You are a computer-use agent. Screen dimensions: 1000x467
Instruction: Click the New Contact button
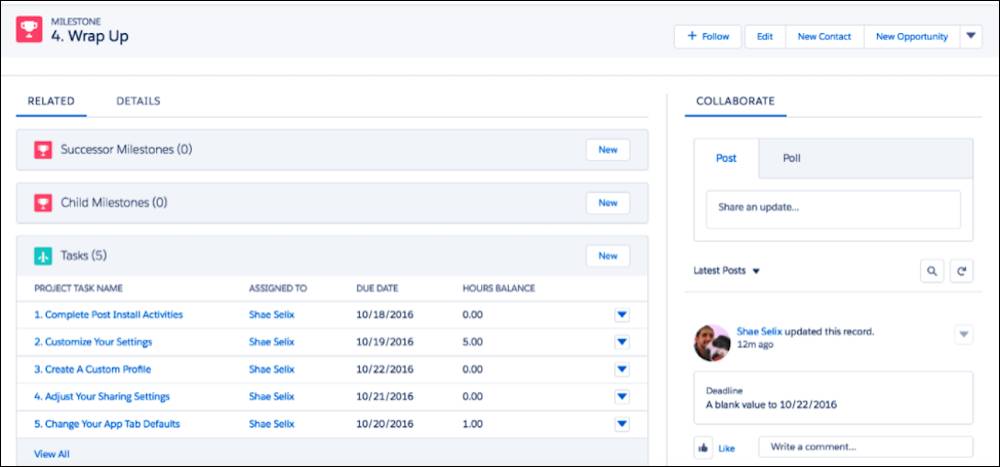pos(825,36)
